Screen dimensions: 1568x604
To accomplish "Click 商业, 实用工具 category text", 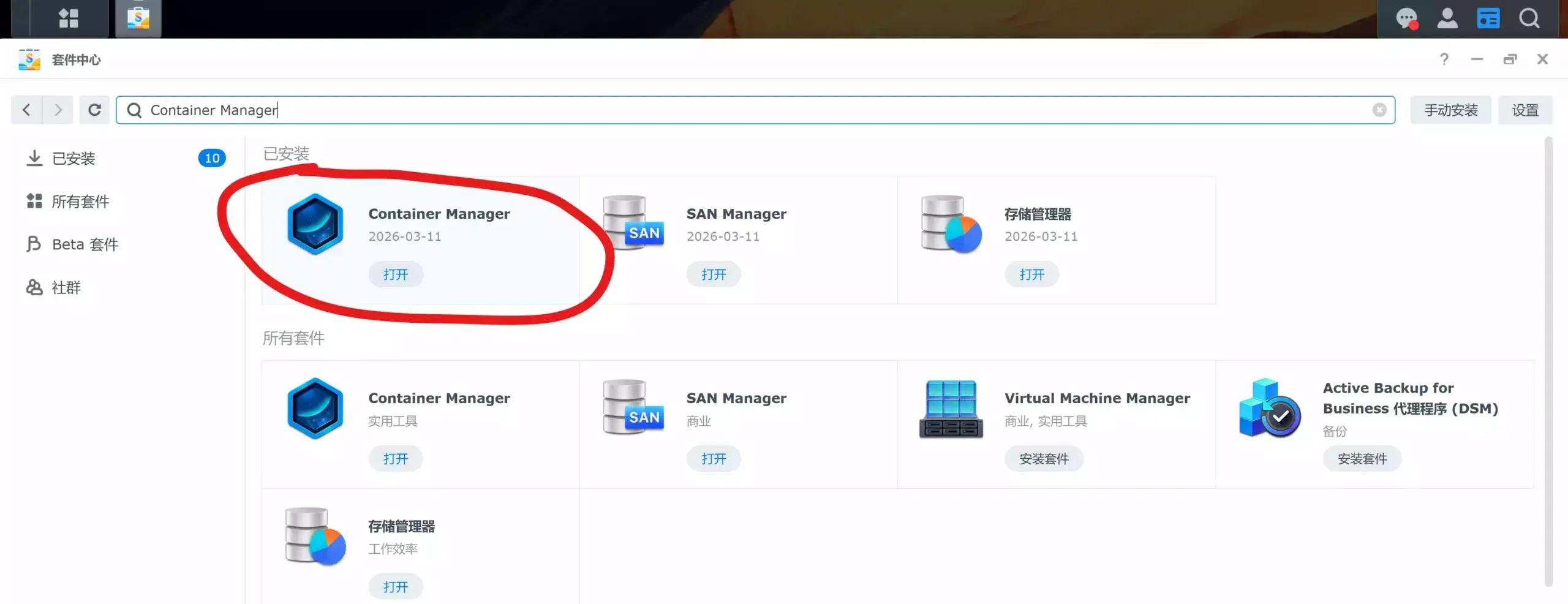I will coord(1046,421).
